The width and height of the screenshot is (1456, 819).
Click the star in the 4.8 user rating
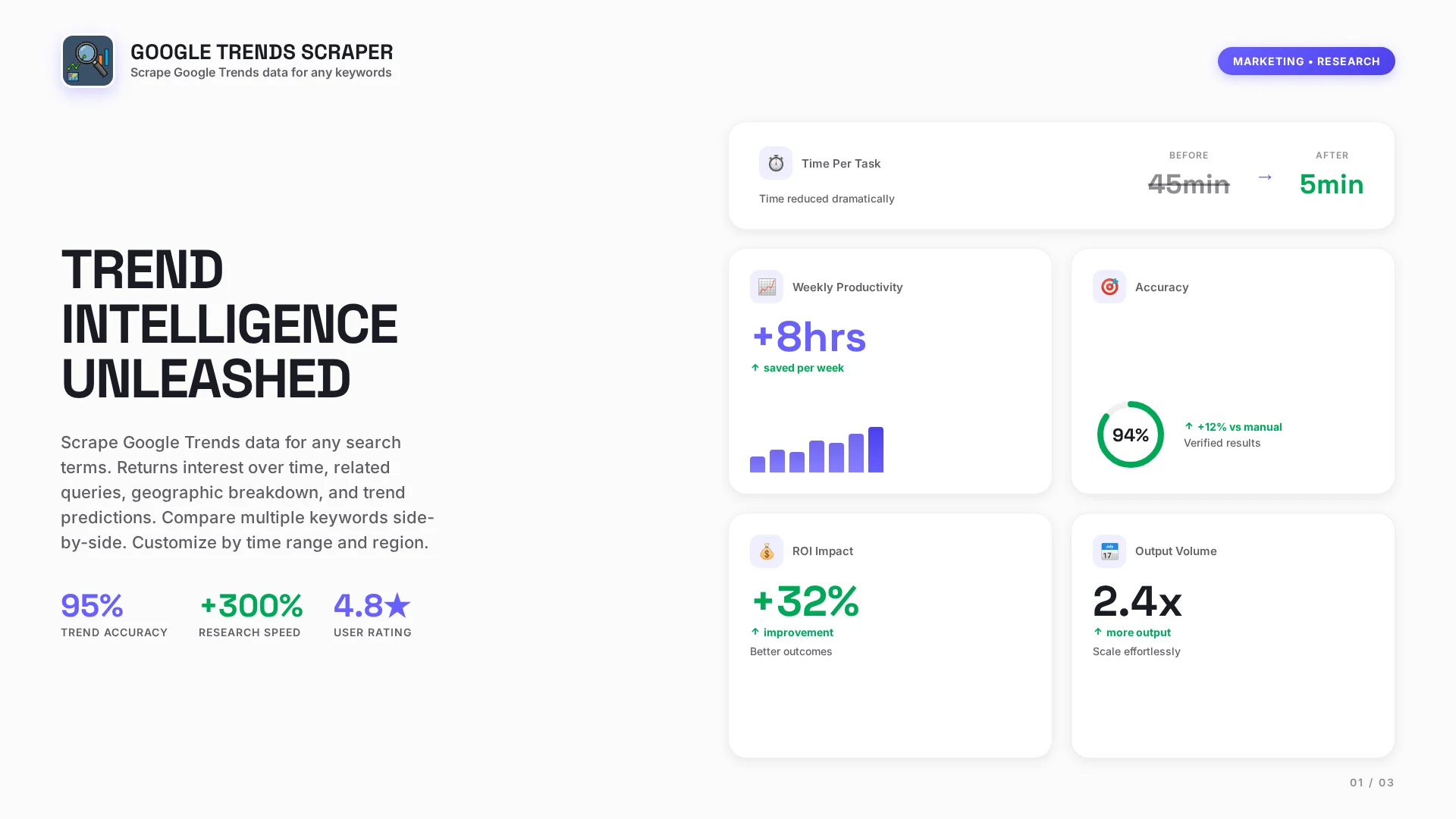pos(397,606)
